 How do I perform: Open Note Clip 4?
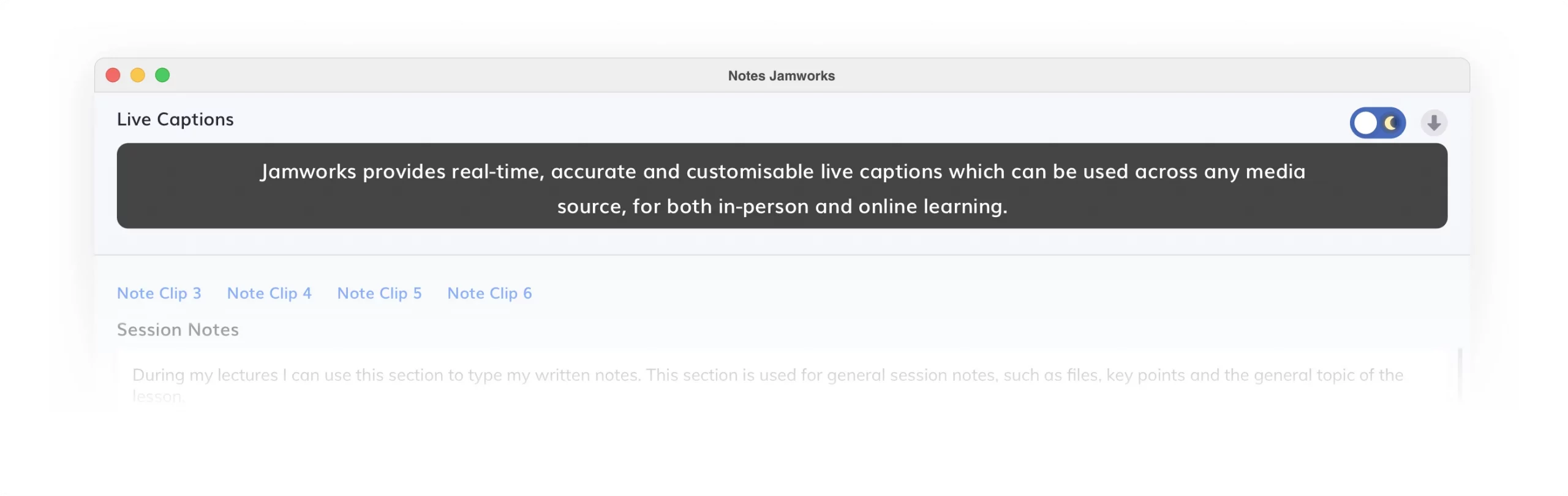pos(269,293)
